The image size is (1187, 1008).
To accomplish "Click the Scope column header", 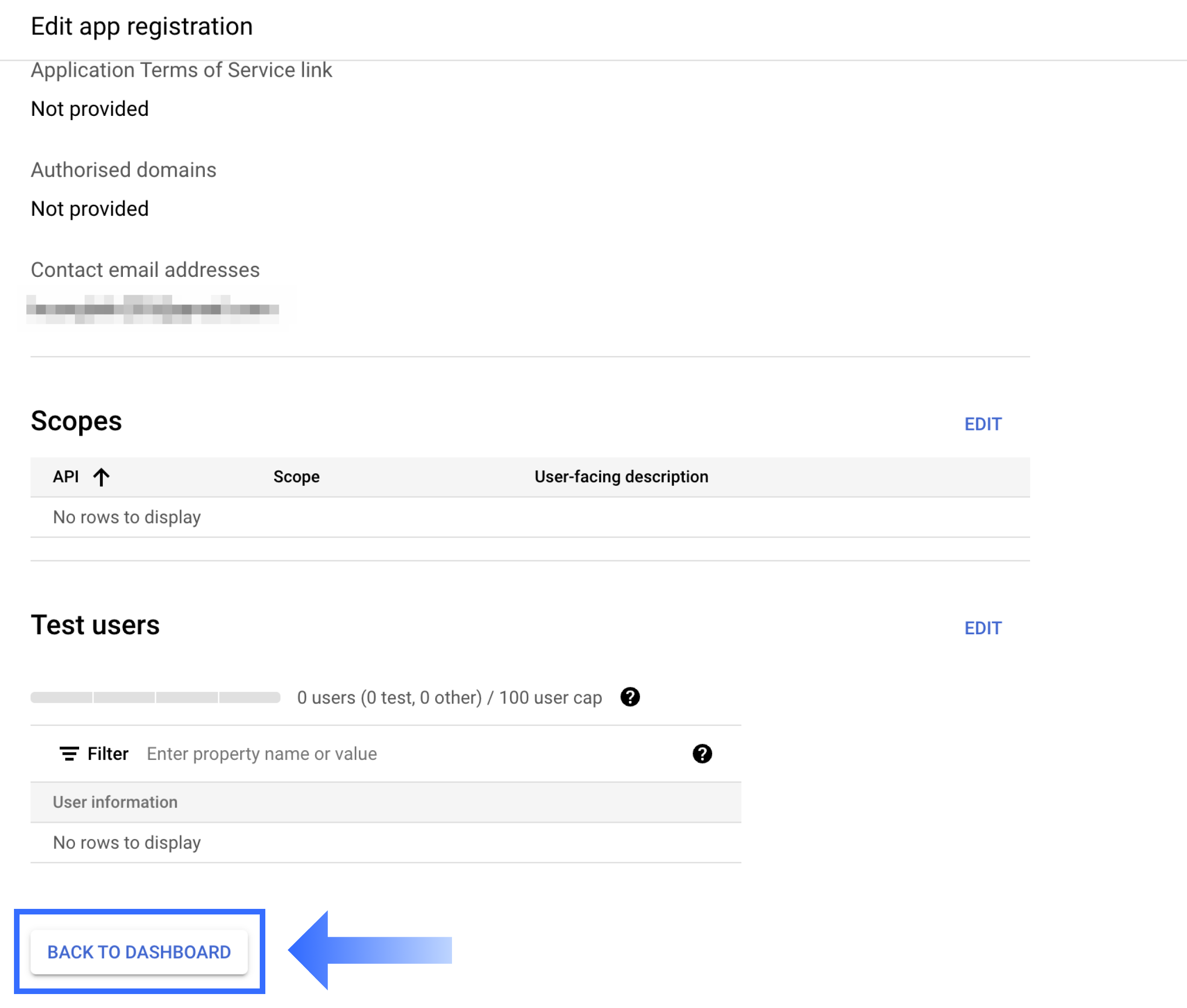I will 296,477.
